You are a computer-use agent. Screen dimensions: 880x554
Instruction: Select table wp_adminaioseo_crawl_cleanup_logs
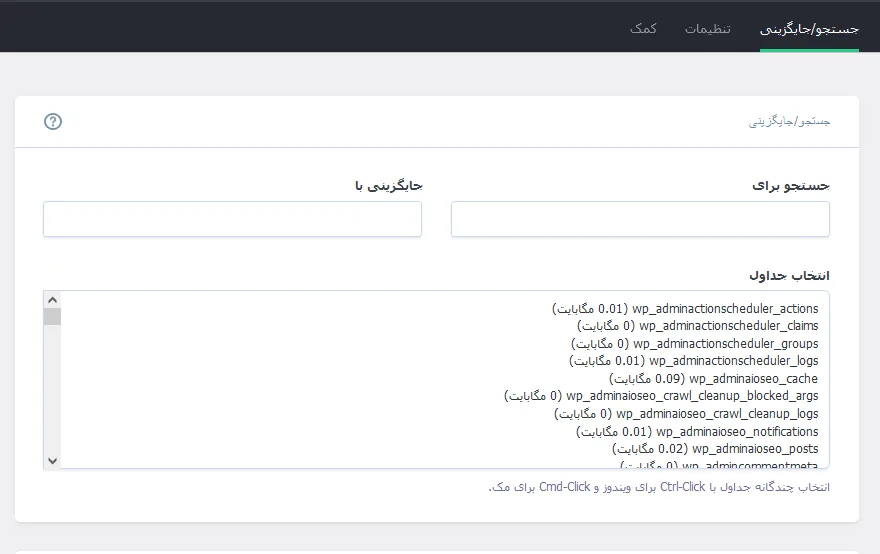686,414
